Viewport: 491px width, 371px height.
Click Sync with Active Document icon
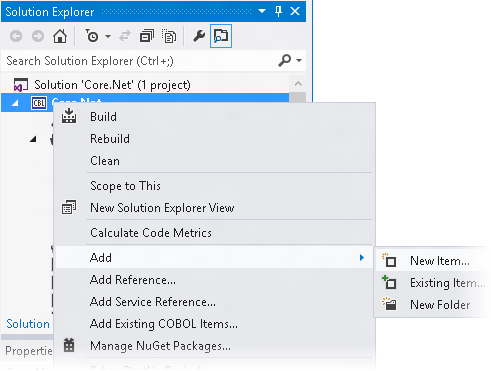(125, 36)
